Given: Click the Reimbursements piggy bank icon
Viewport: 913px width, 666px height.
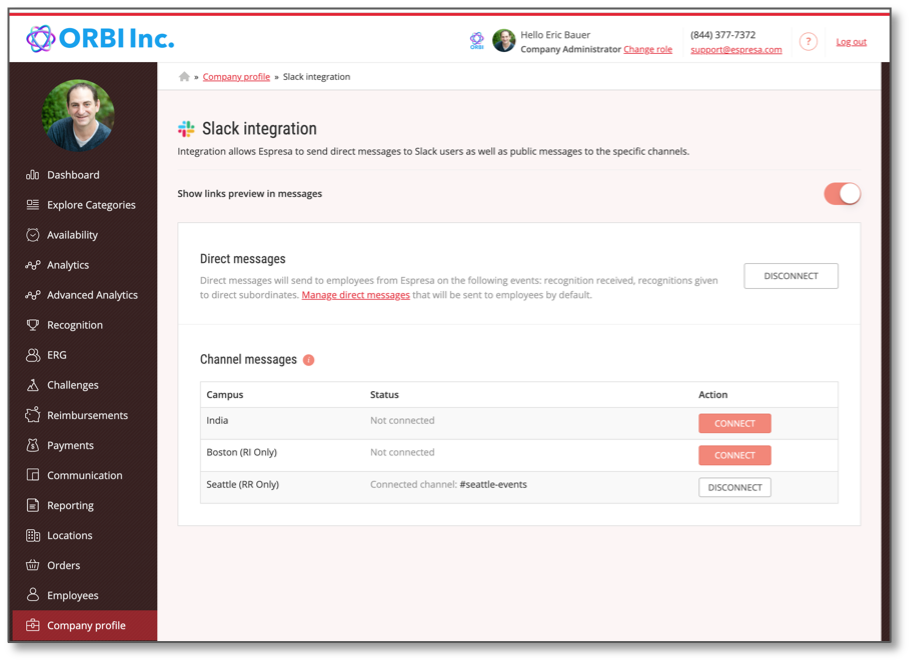Looking at the screenshot, I should tap(33, 415).
